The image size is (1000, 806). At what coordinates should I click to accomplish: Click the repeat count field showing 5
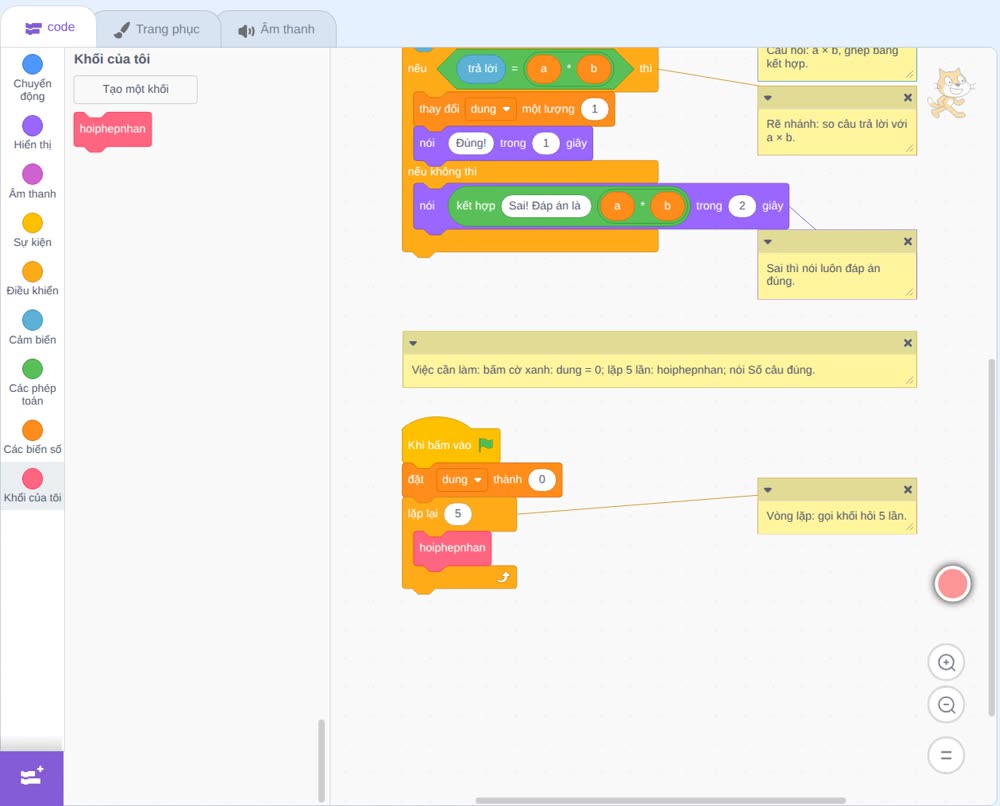pos(457,513)
